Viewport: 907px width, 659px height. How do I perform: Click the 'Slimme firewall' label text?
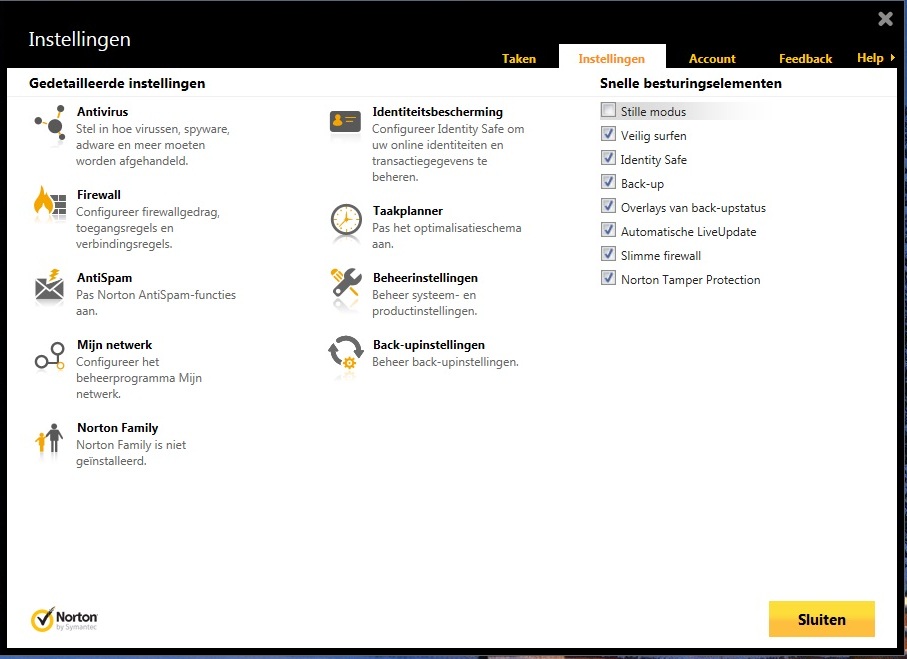661,256
